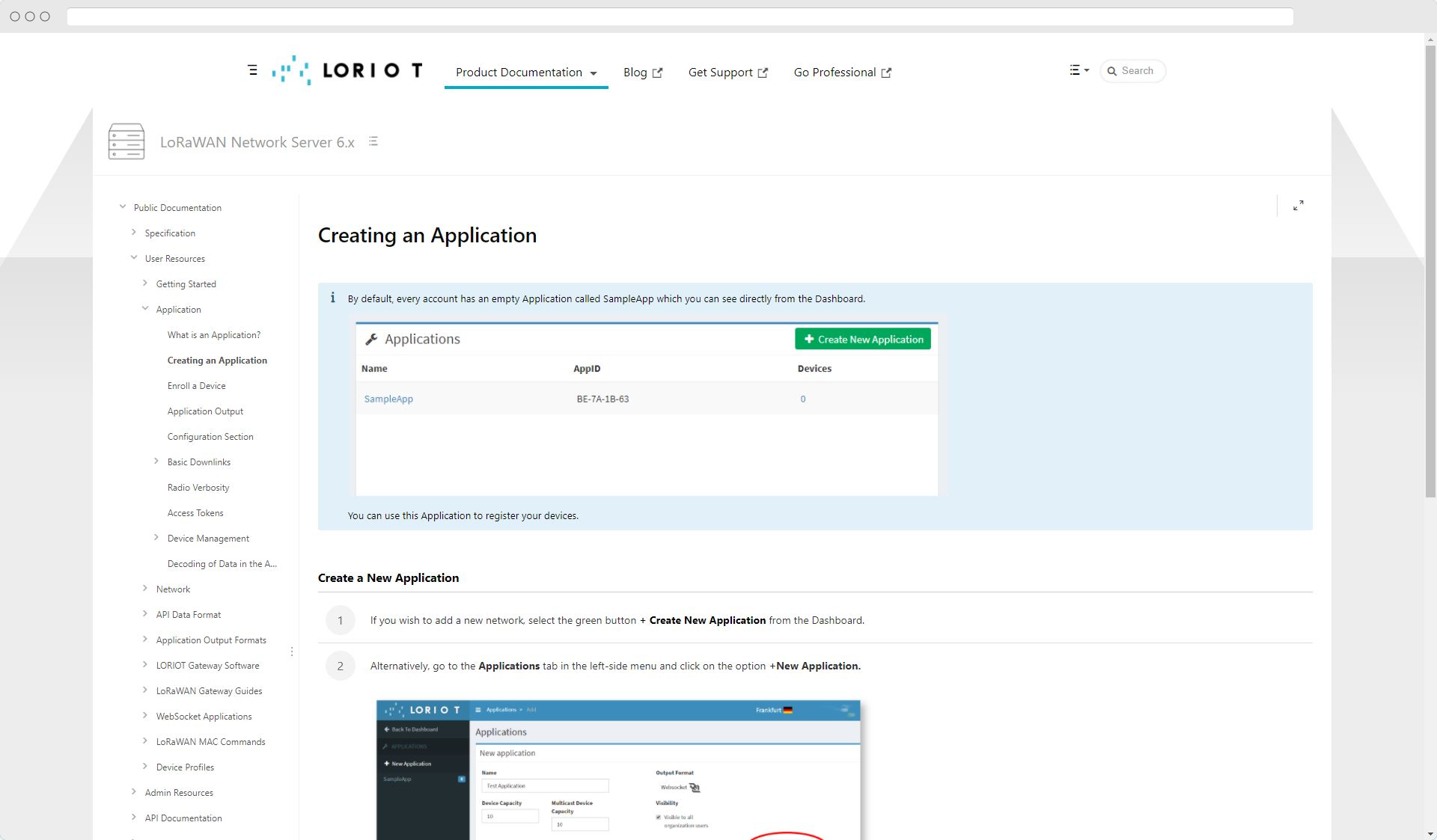Click the New application form screenshot thumbnail
Image resolution: width=1437 pixels, height=840 pixels.
(x=618, y=770)
